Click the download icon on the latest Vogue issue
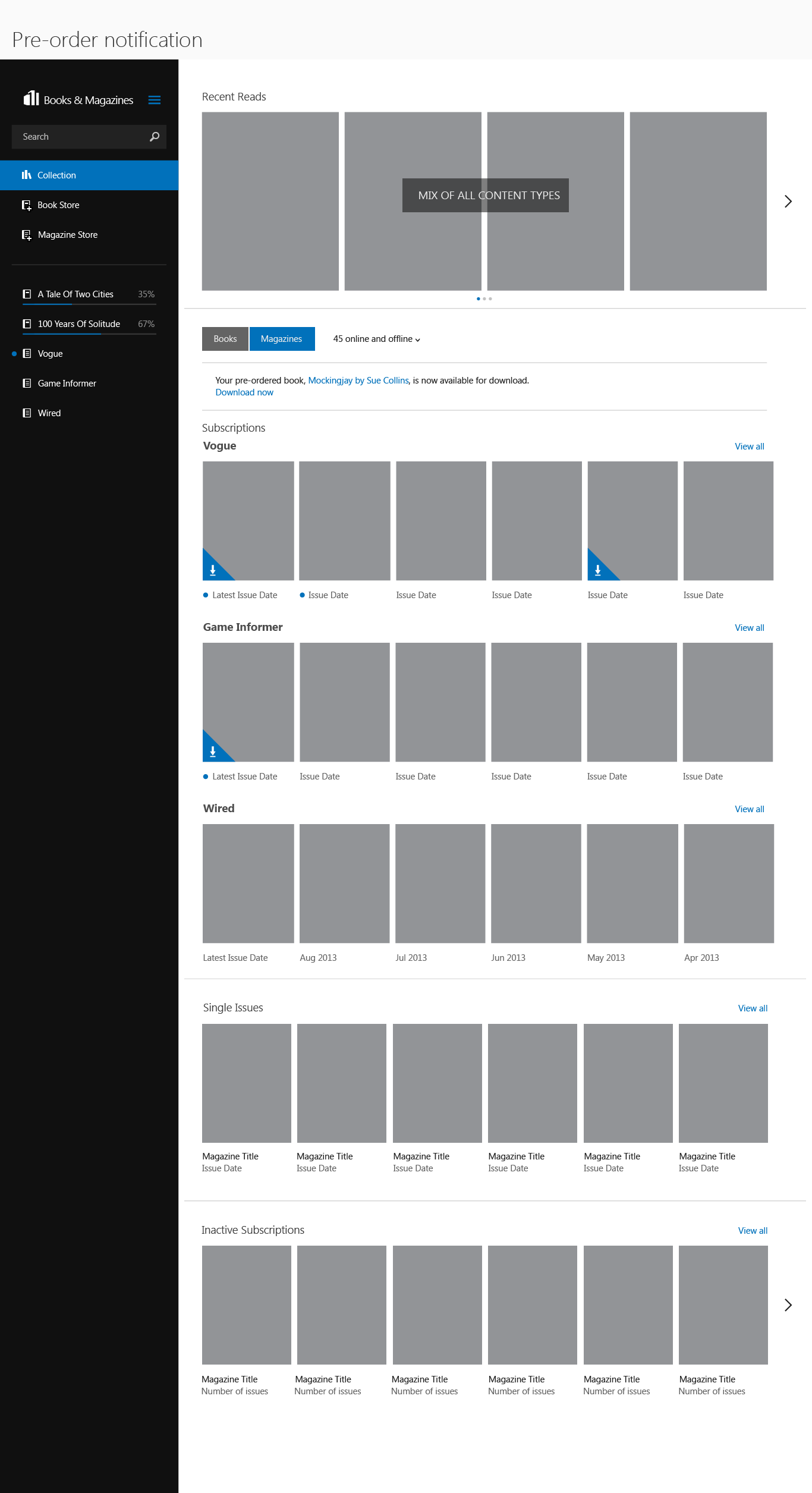The height and width of the screenshot is (1493, 812). point(213,570)
